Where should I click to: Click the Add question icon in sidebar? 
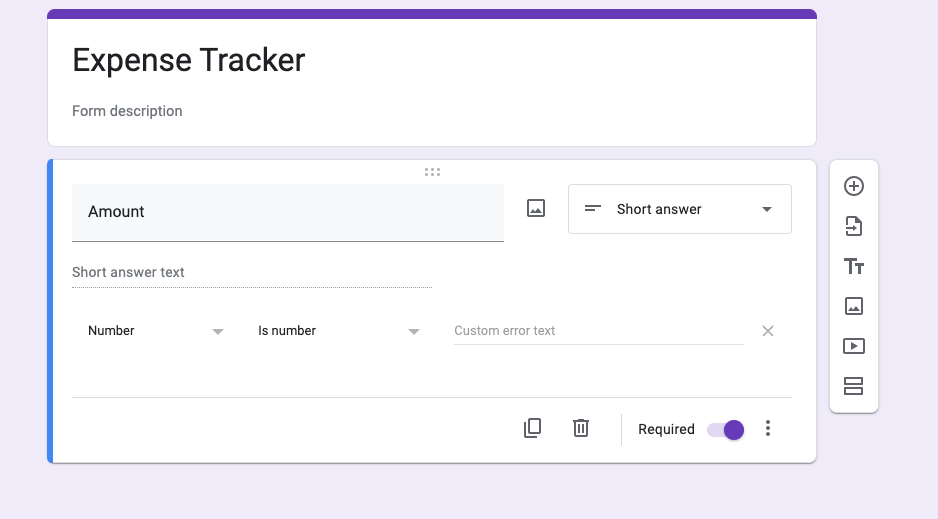click(x=853, y=186)
